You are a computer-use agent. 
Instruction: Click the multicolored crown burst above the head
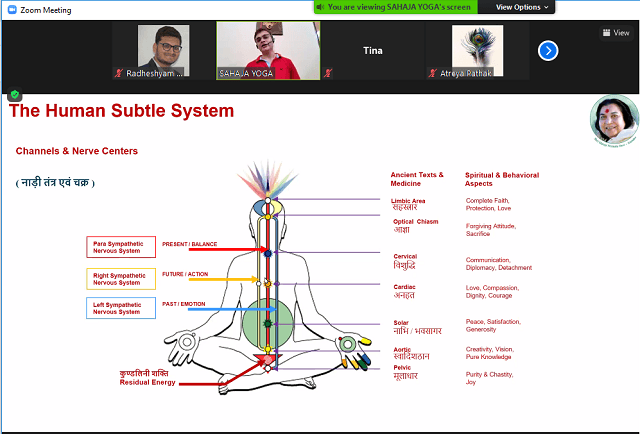click(x=268, y=178)
